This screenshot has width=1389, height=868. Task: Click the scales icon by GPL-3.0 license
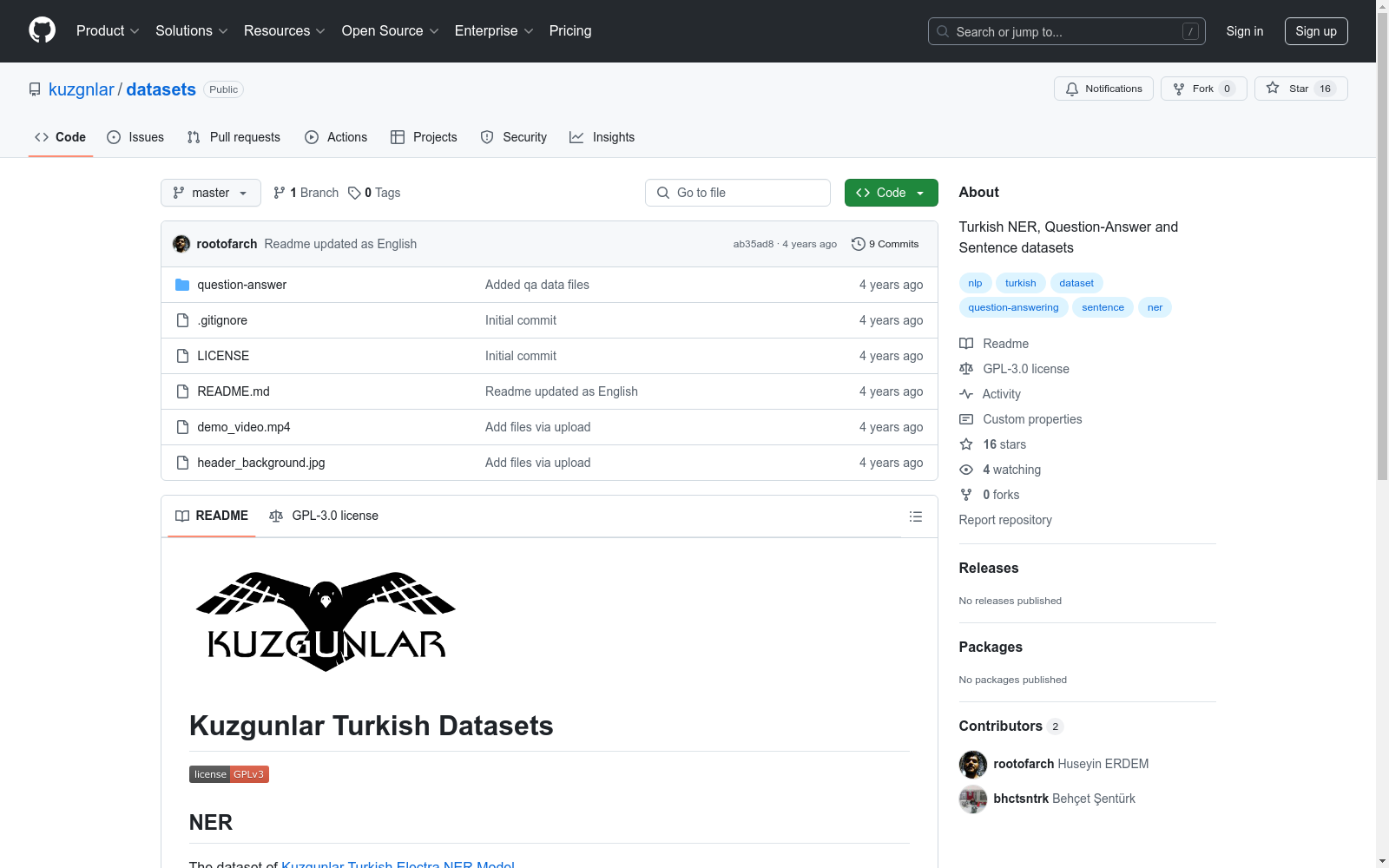tap(966, 369)
